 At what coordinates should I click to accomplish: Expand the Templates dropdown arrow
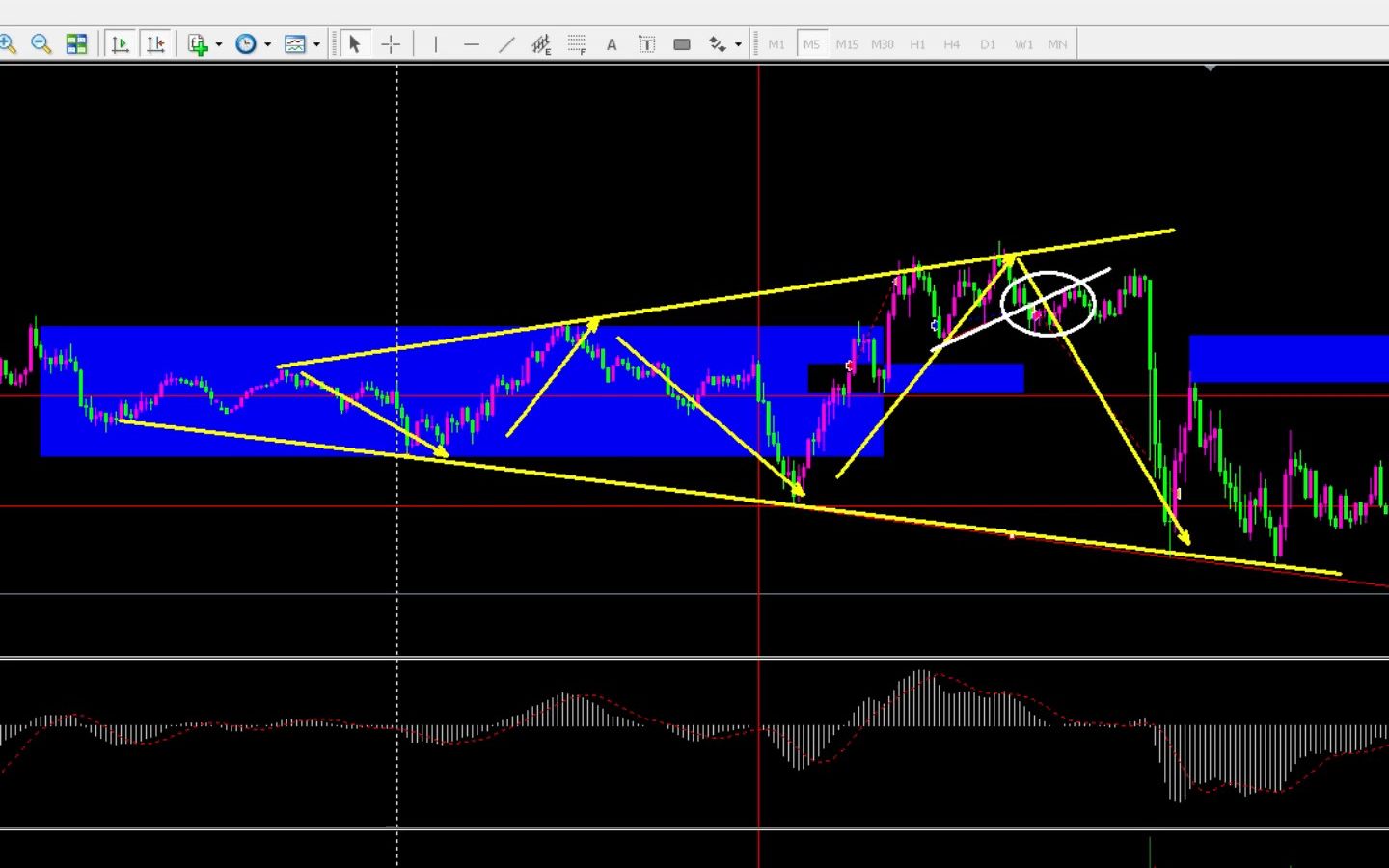tap(316, 44)
